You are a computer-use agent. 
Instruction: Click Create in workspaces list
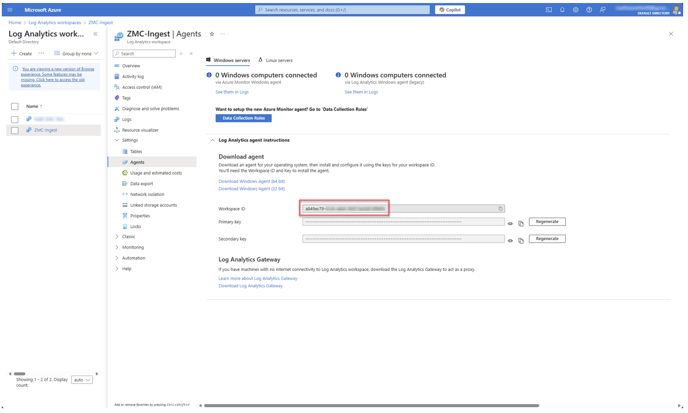tap(22, 54)
